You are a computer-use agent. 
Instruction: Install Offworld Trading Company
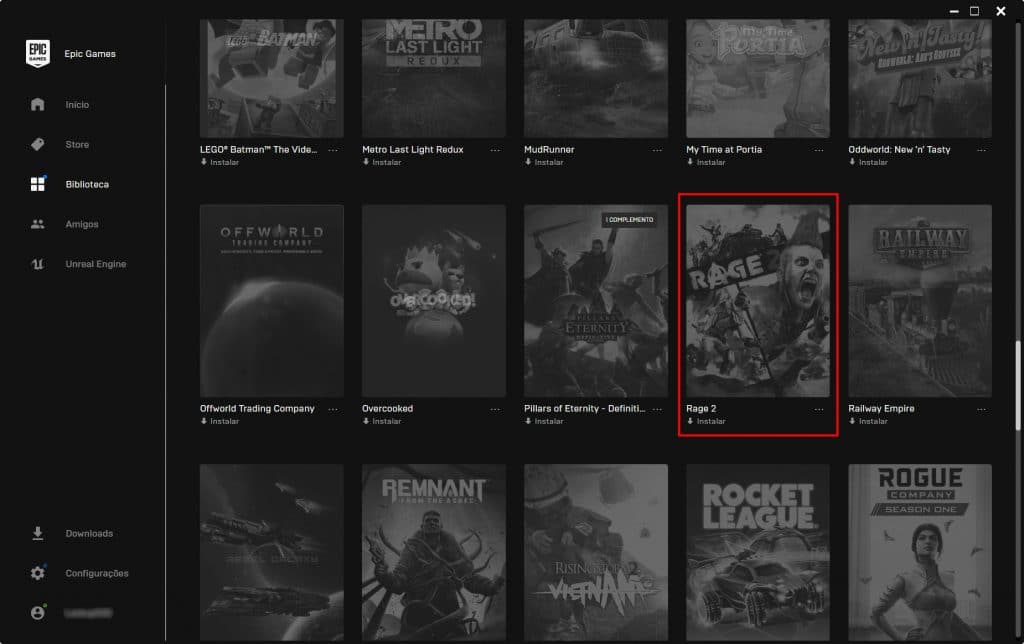click(219, 421)
